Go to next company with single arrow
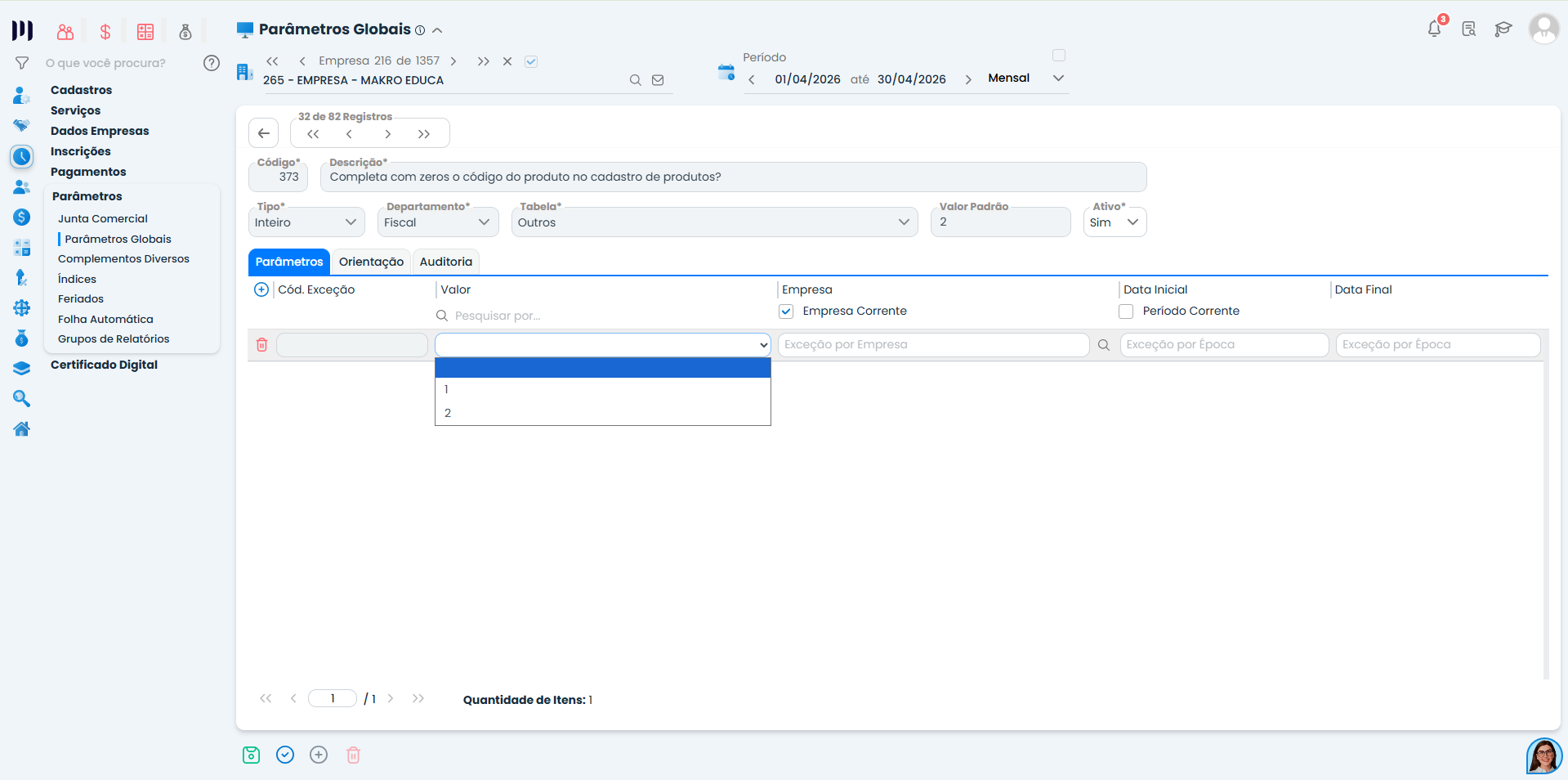1568x780 pixels. tap(453, 61)
